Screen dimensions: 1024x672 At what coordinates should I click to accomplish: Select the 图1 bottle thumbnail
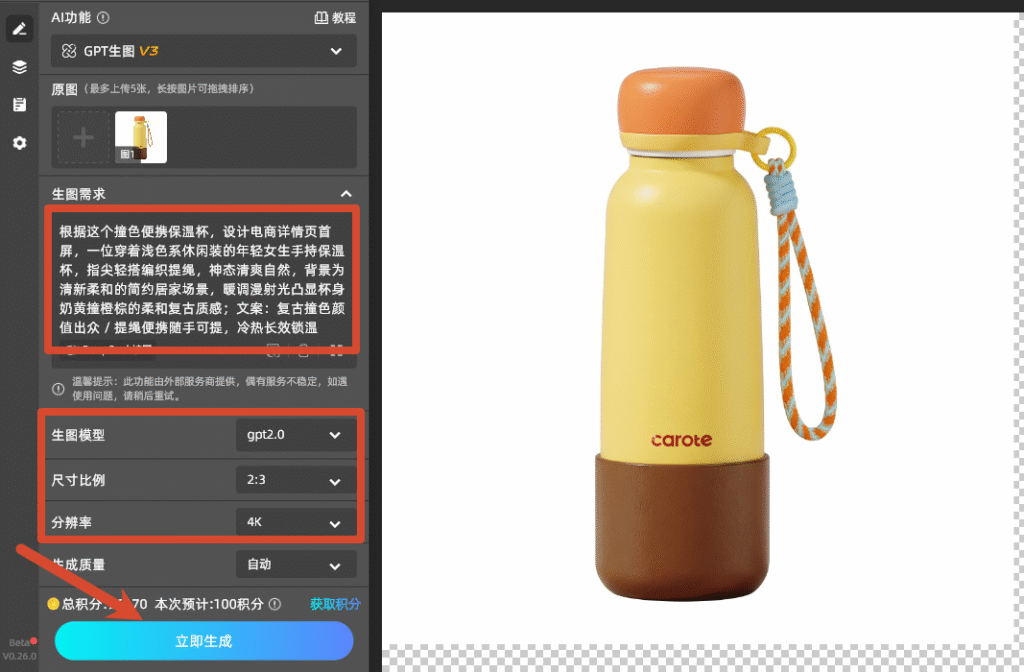point(141,137)
